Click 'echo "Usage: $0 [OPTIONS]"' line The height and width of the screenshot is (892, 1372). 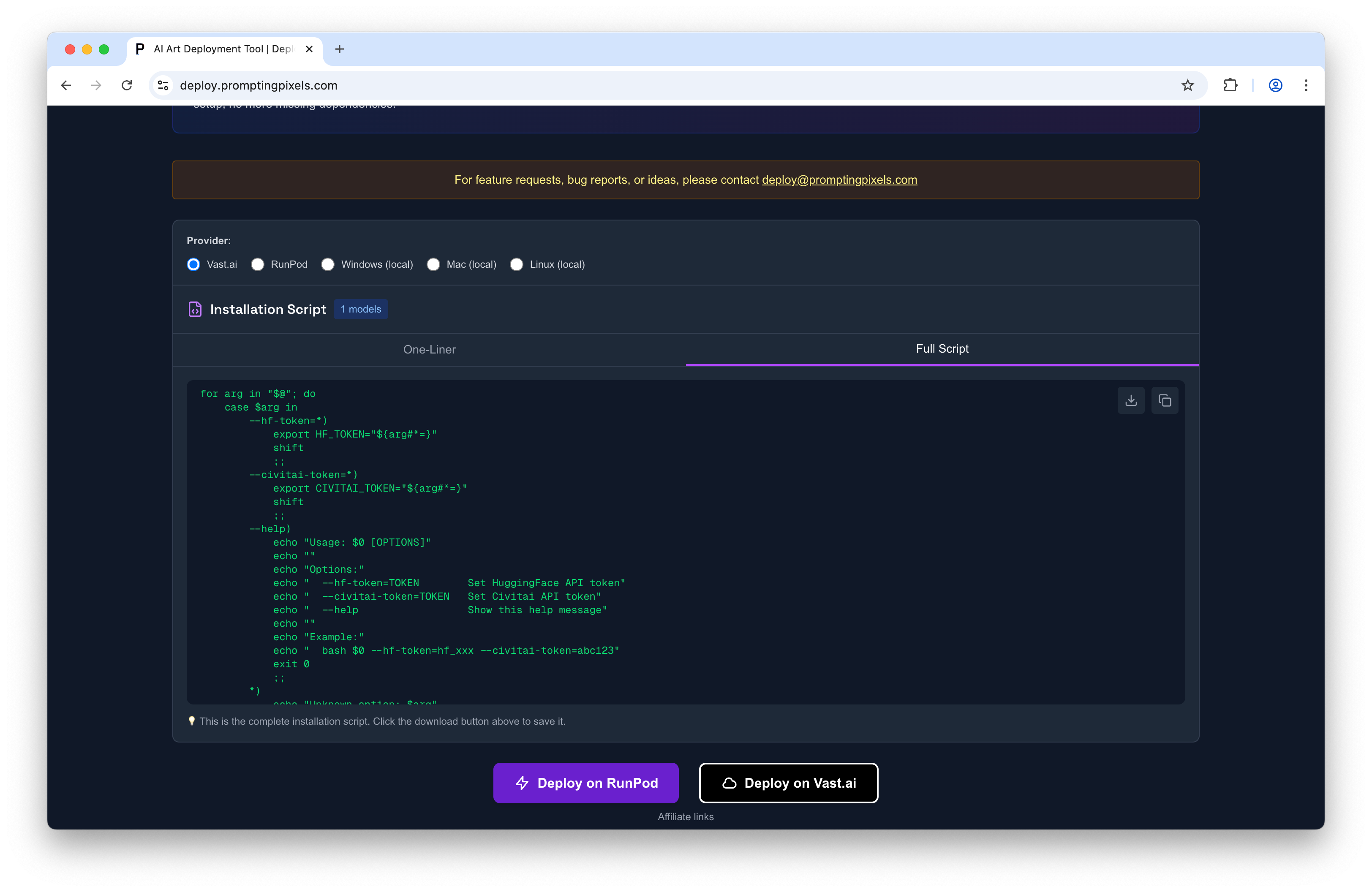[x=351, y=543]
